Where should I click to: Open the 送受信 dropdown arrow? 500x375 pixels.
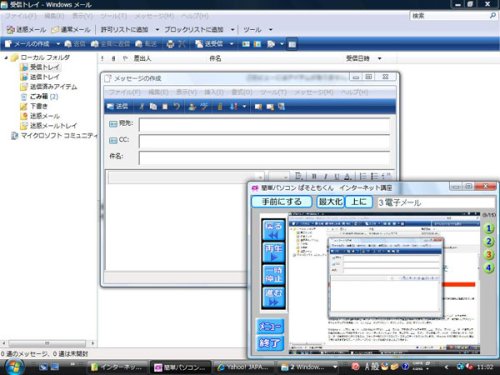(231, 44)
